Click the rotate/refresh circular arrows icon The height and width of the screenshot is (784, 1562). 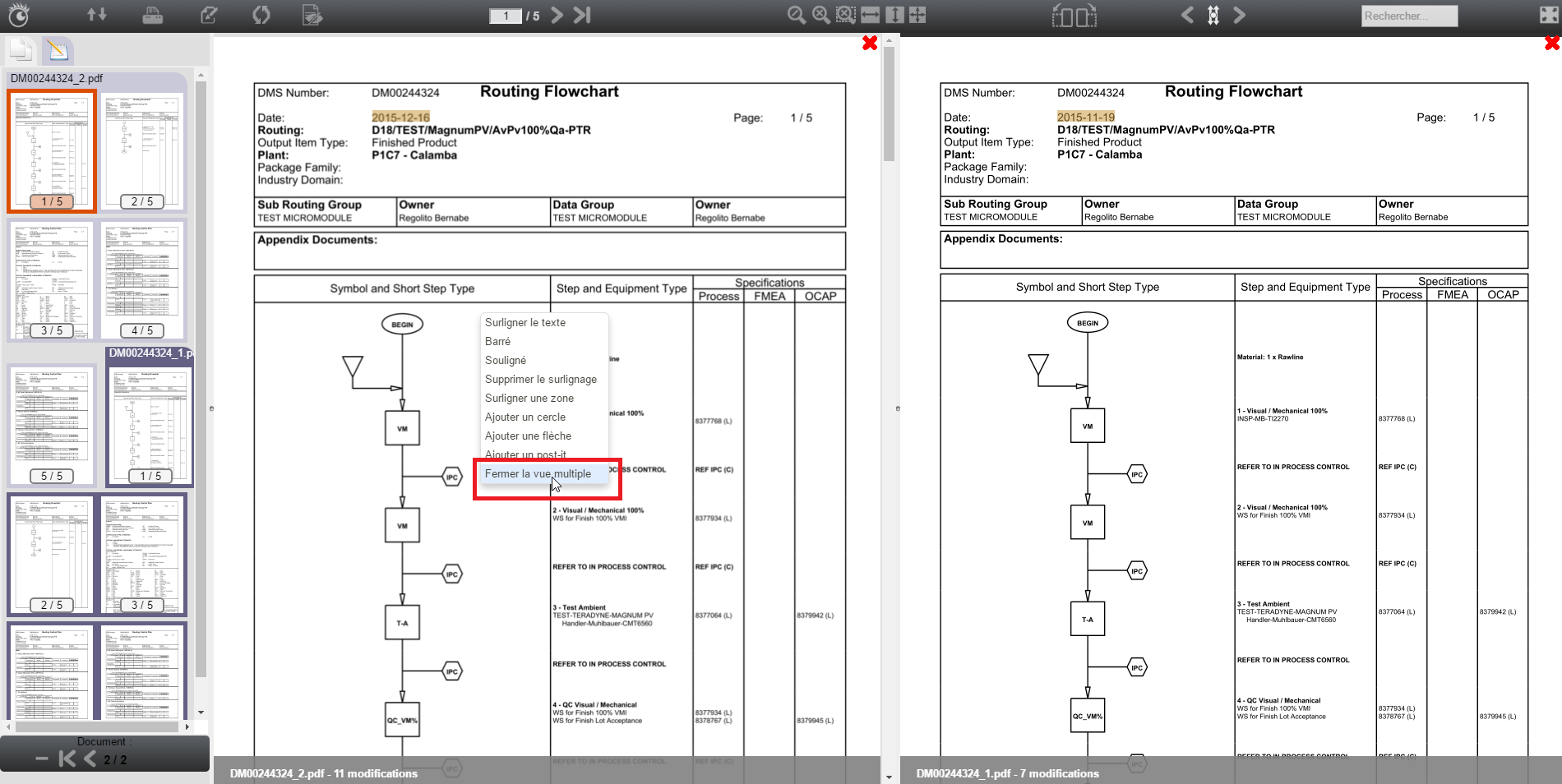pos(261,15)
